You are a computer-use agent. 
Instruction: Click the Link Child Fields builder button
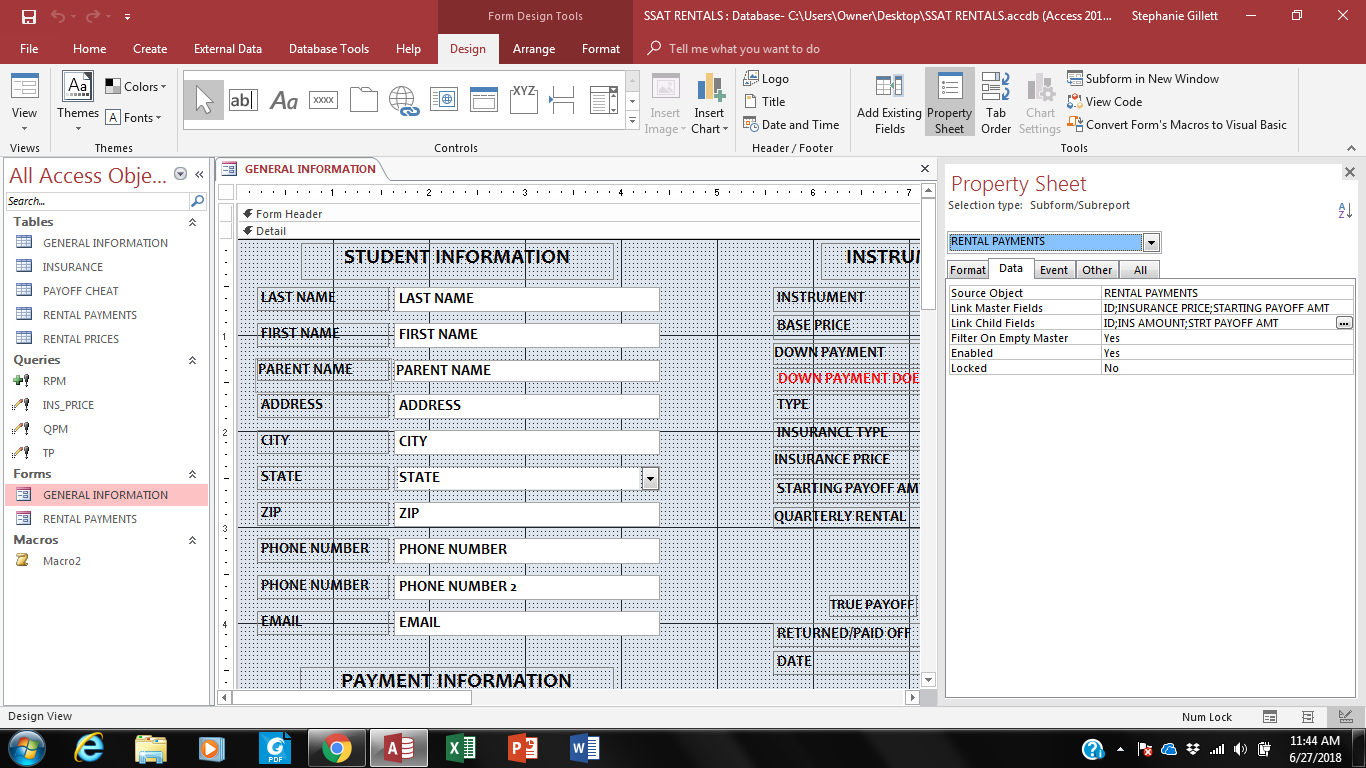click(x=1344, y=323)
